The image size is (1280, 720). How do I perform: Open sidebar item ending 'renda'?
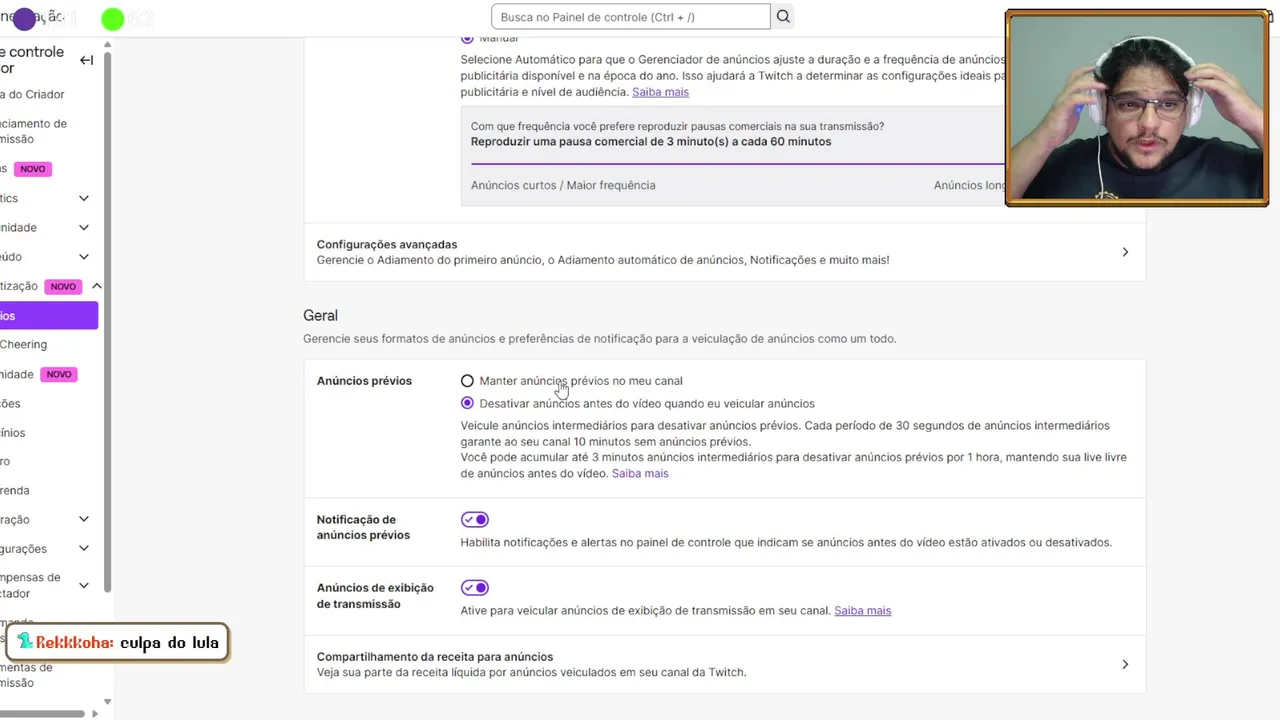[15, 490]
